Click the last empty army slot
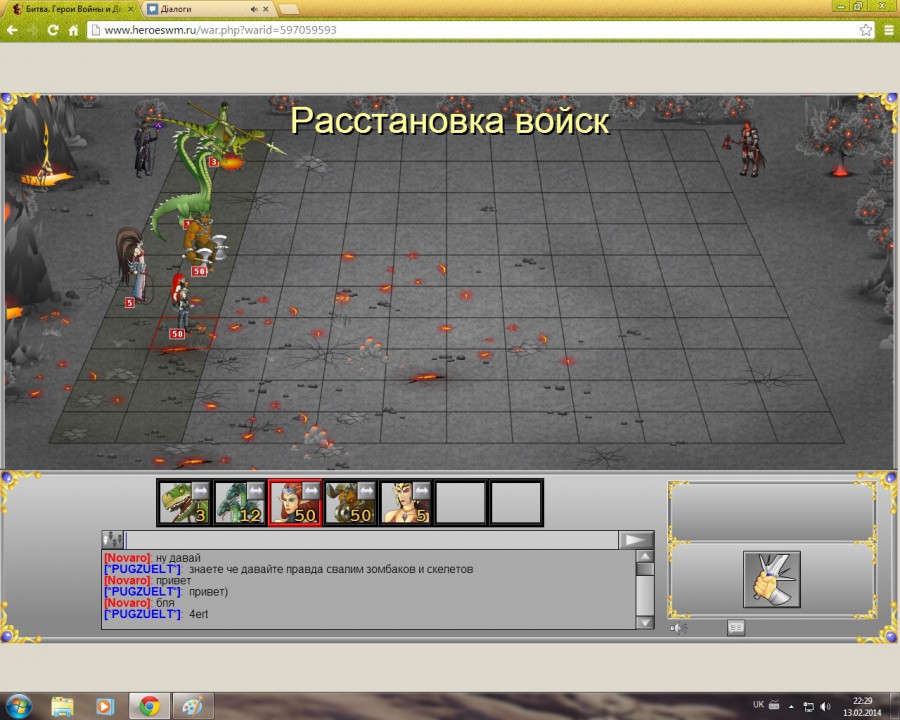 [516, 502]
